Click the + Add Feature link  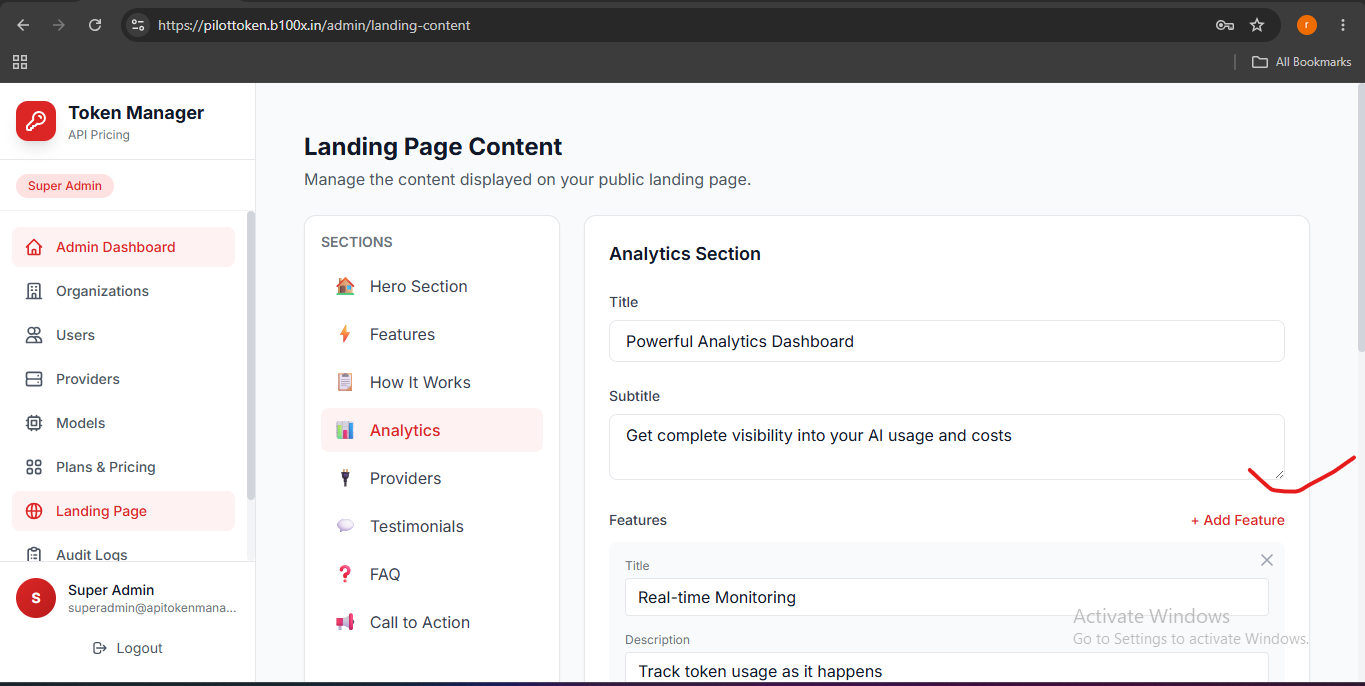pyautogui.click(x=1237, y=520)
